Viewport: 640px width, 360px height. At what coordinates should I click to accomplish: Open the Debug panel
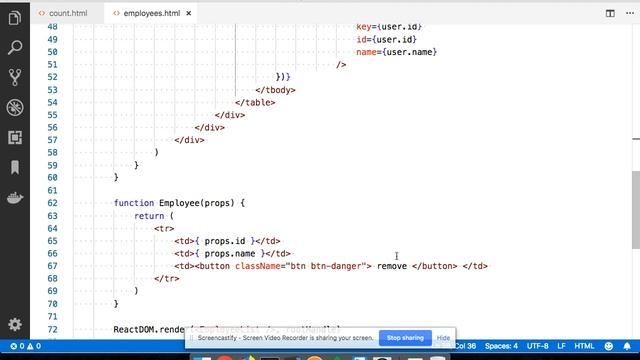[15, 107]
